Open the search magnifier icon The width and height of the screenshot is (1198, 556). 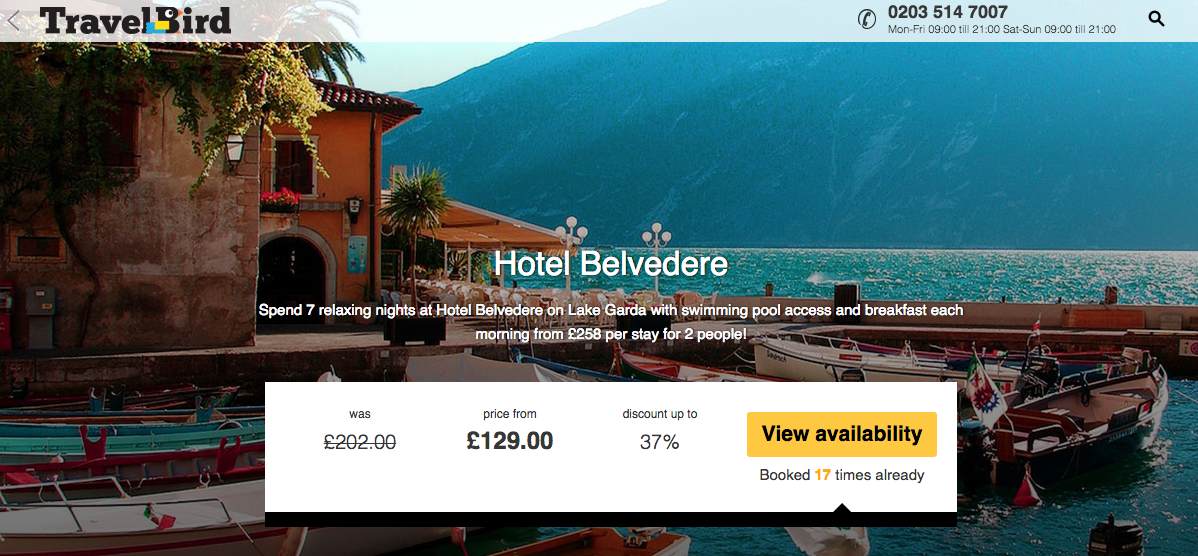(x=1156, y=19)
